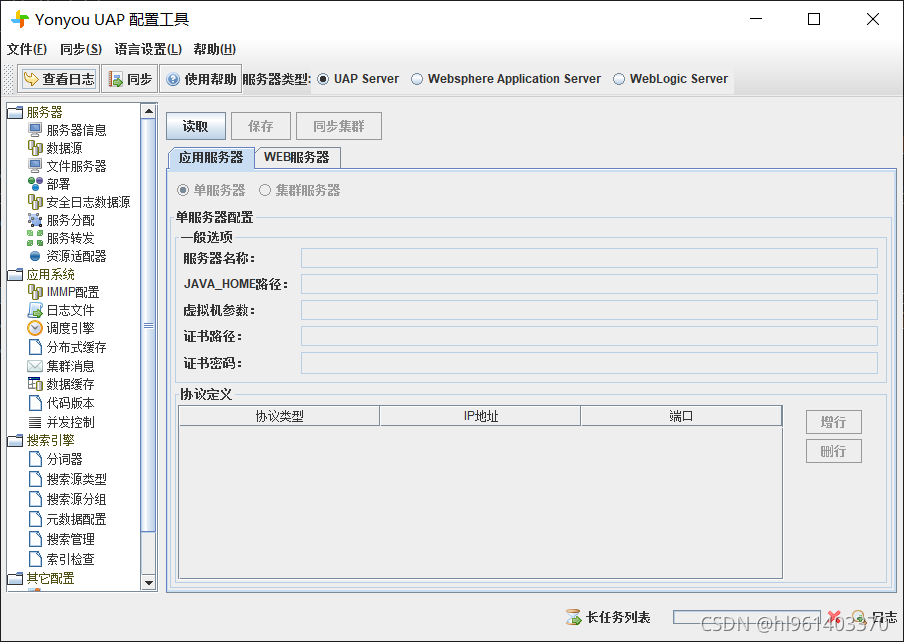Viewport: 904px width, 642px height.
Task: Click the 搜索源分组 page icon
Action: [35, 499]
